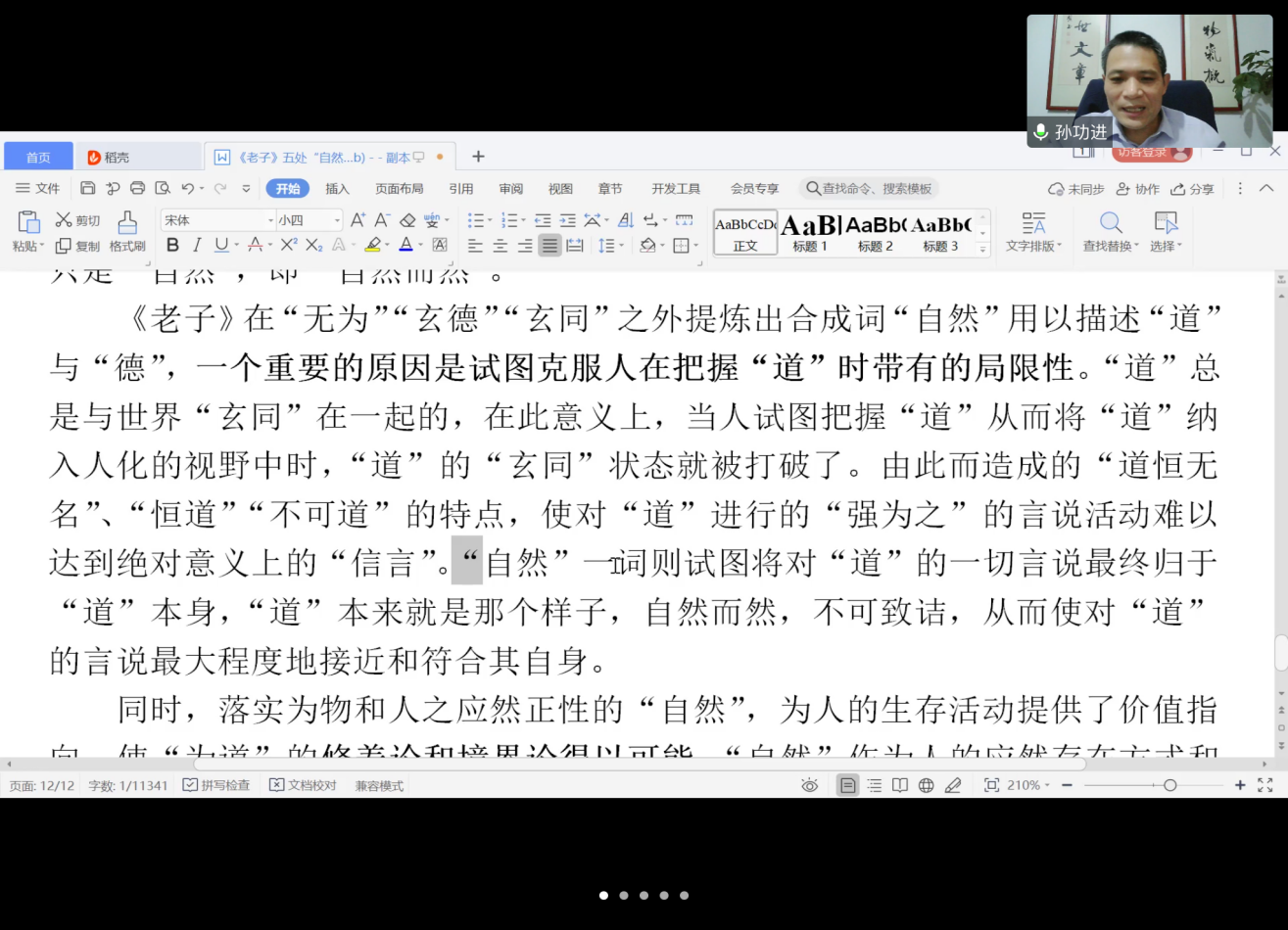Image resolution: width=1288 pixels, height=930 pixels.
Task: Click the zoom slider handle in status bar
Action: 1169,785
